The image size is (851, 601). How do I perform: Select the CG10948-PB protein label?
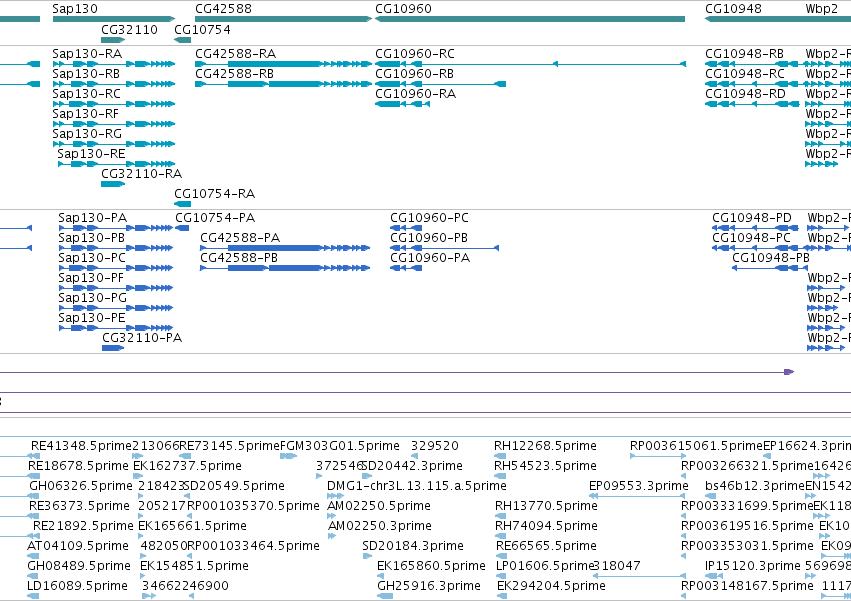click(x=771, y=258)
